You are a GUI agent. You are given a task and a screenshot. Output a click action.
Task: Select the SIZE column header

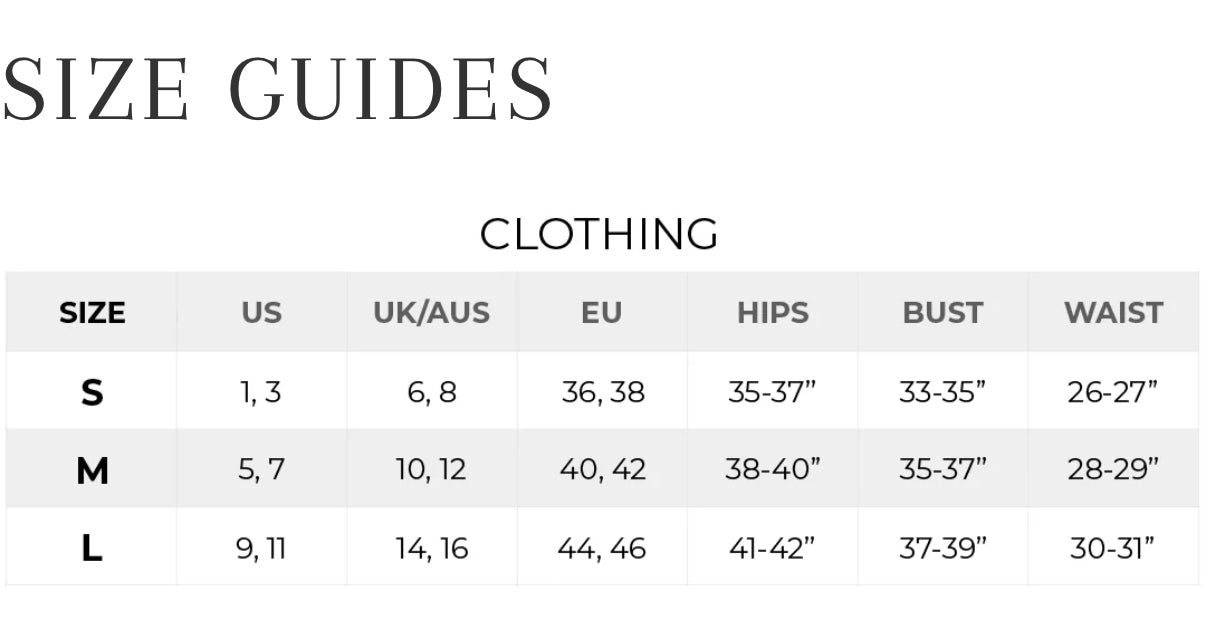92,313
